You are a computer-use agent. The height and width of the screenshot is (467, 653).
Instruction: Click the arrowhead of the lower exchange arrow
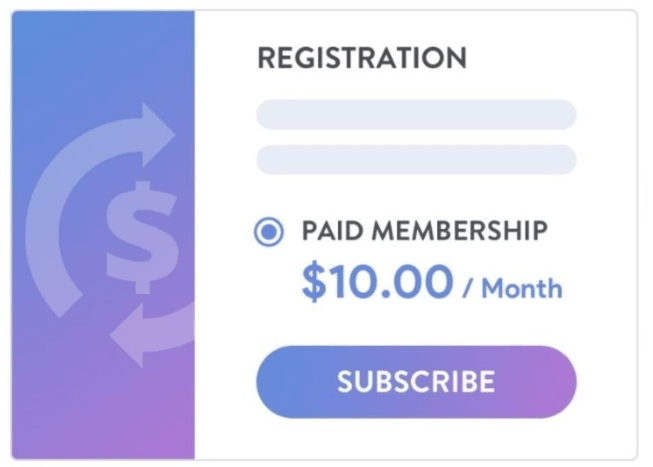(x=127, y=335)
